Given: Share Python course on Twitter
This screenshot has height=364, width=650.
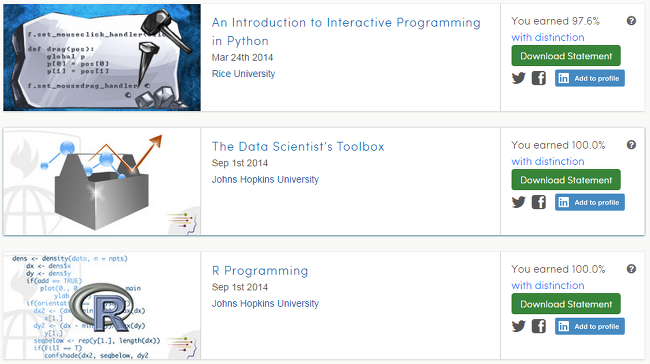Looking at the screenshot, I should pyautogui.click(x=519, y=78).
